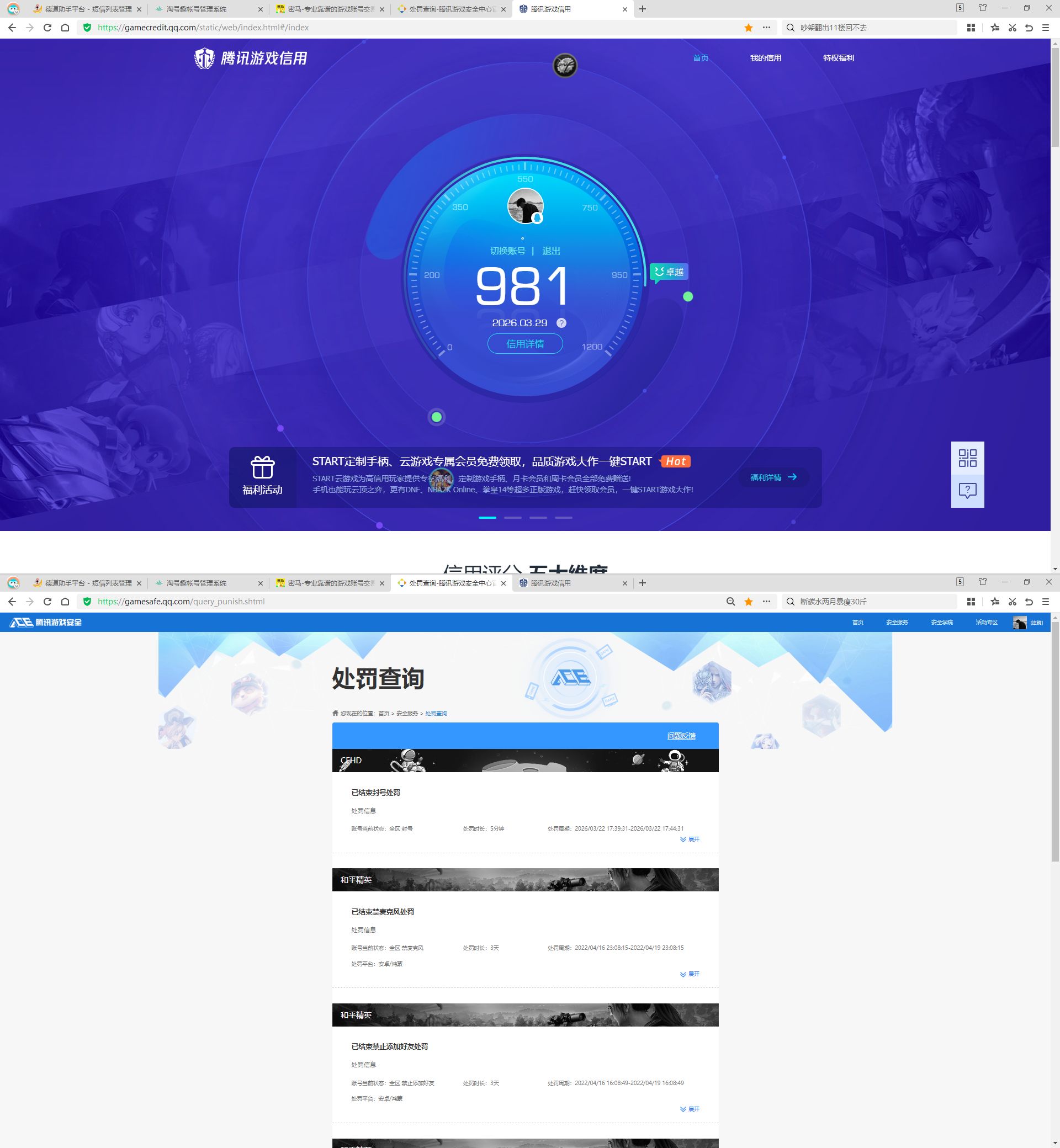Click the avatar inside the credit score gauge

coord(524,207)
